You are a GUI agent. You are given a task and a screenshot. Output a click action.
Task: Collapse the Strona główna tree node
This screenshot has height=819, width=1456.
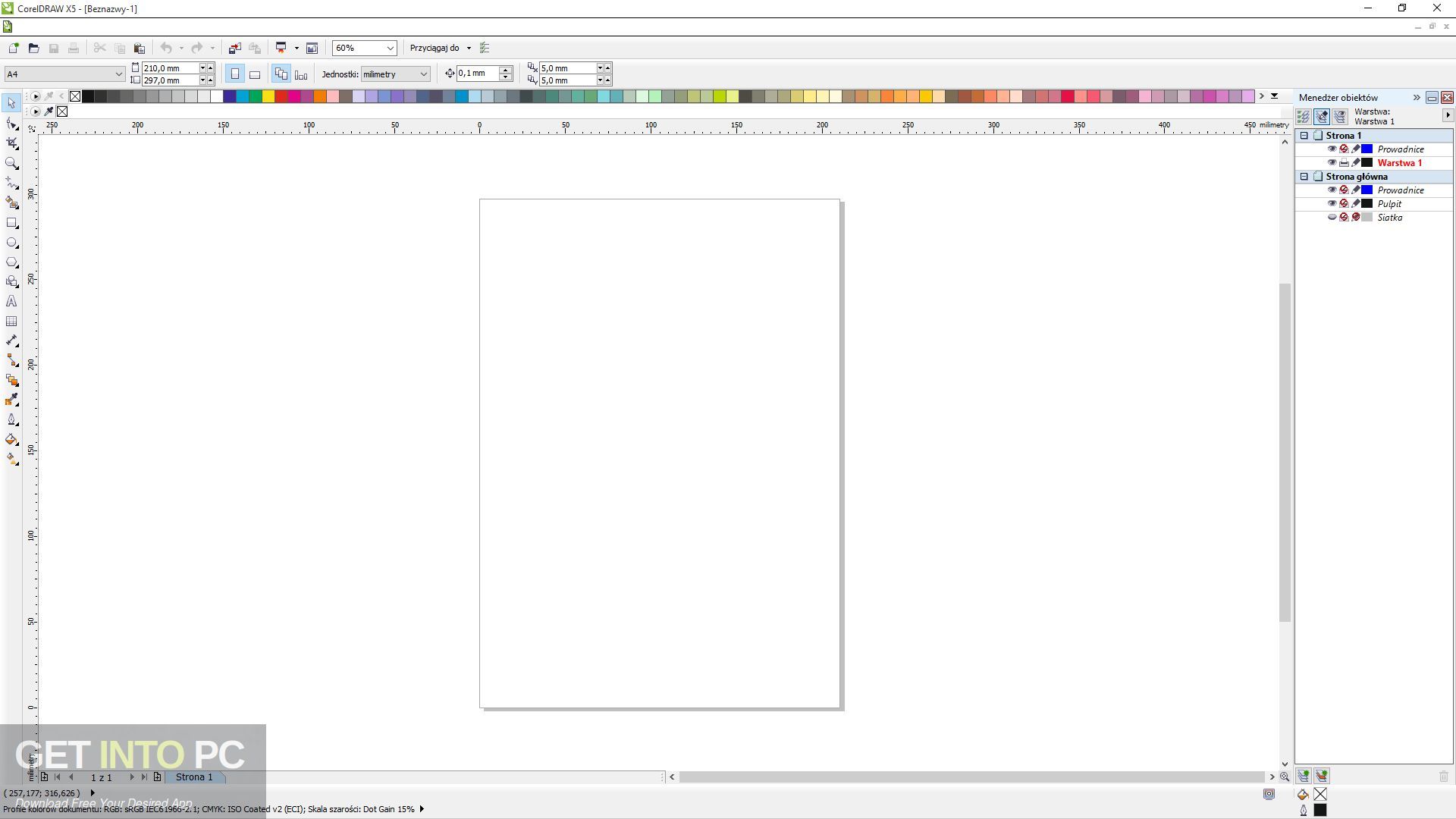[1304, 176]
